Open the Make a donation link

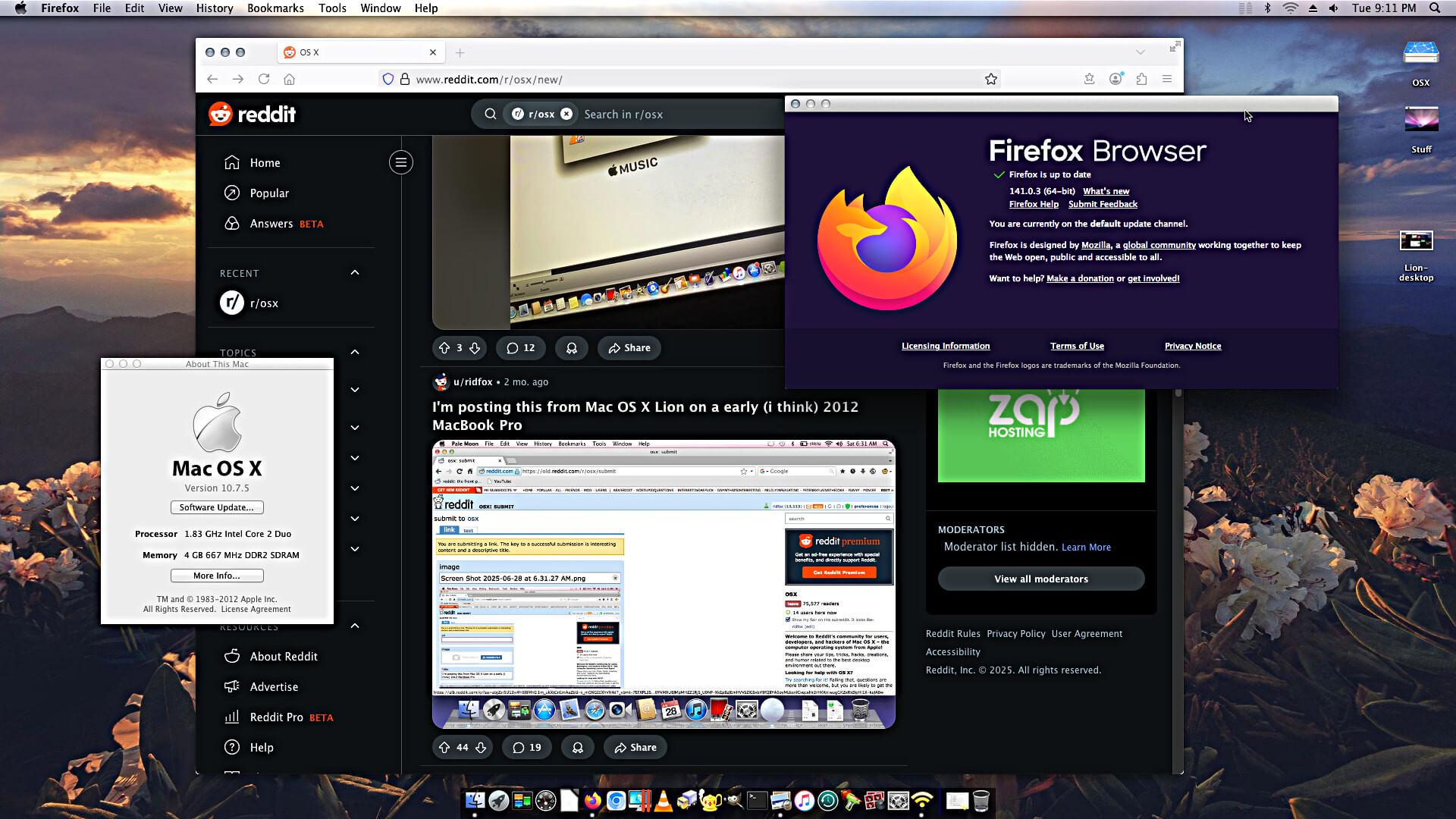pyautogui.click(x=1080, y=278)
